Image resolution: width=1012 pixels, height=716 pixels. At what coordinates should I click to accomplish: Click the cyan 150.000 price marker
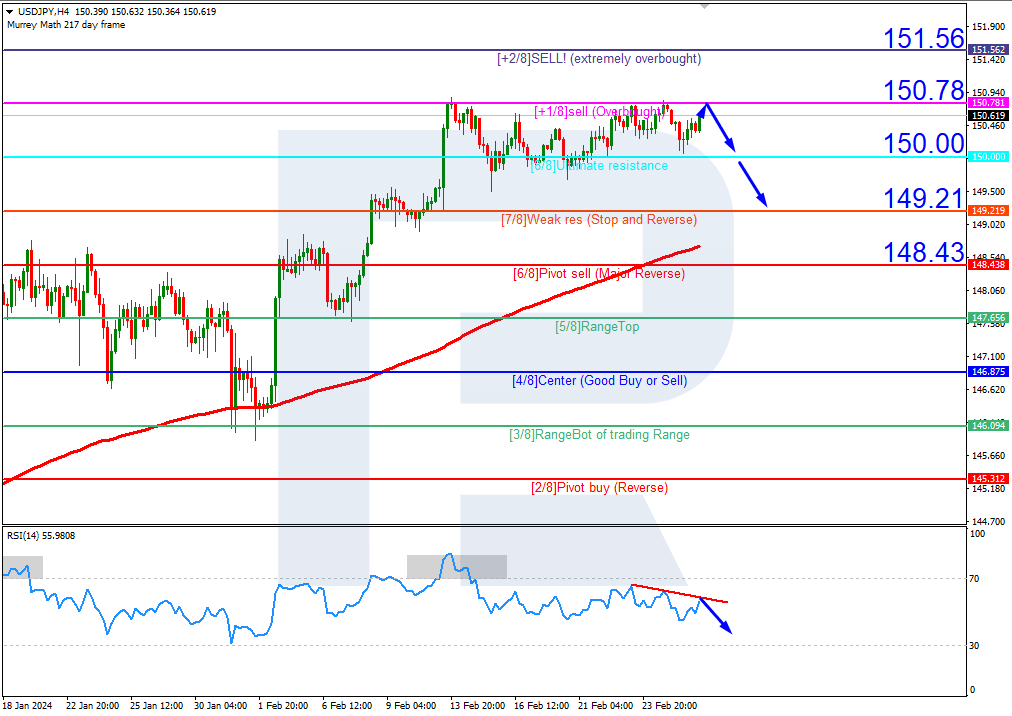click(986, 156)
